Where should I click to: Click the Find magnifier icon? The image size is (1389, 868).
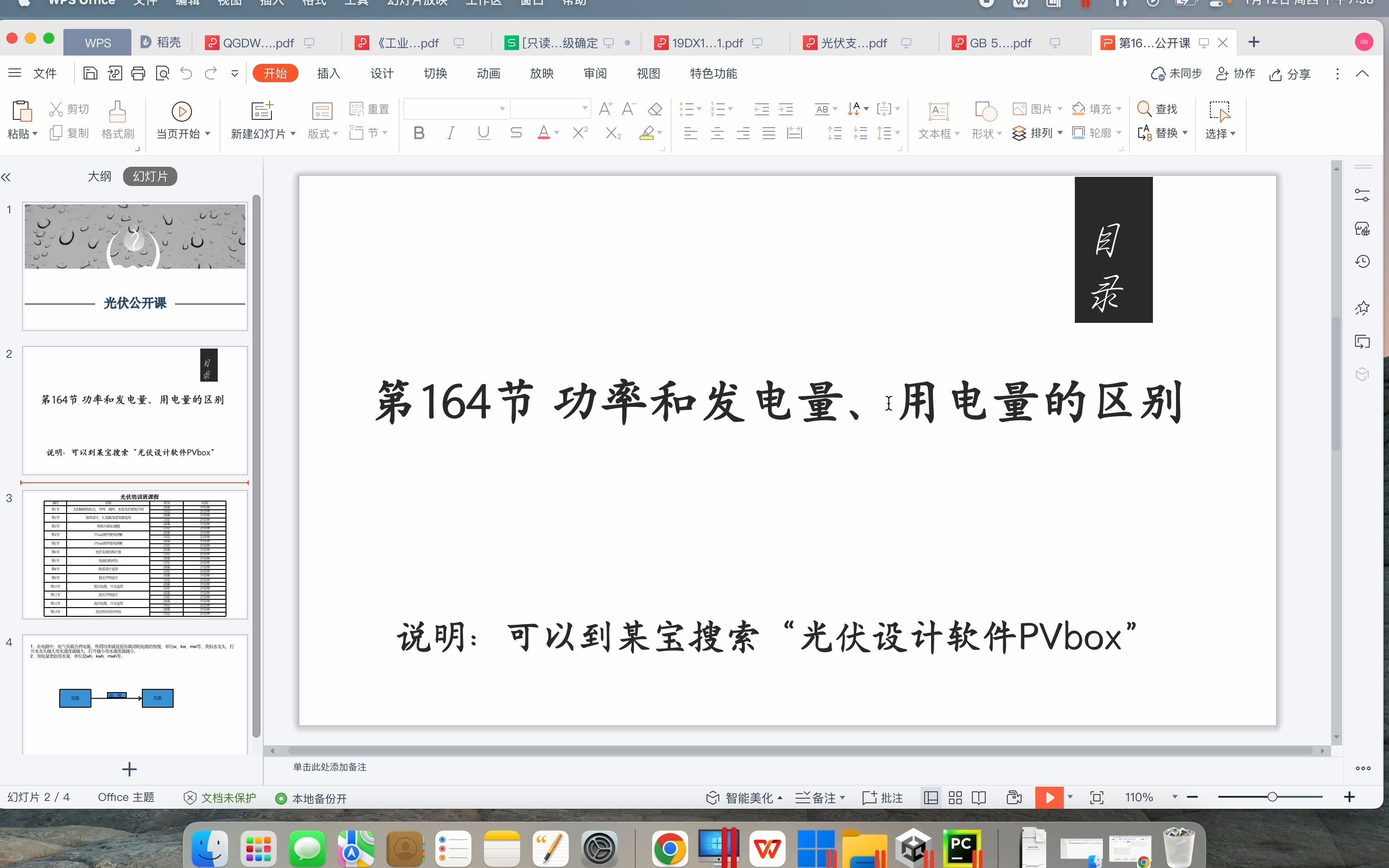point(1143,108)
